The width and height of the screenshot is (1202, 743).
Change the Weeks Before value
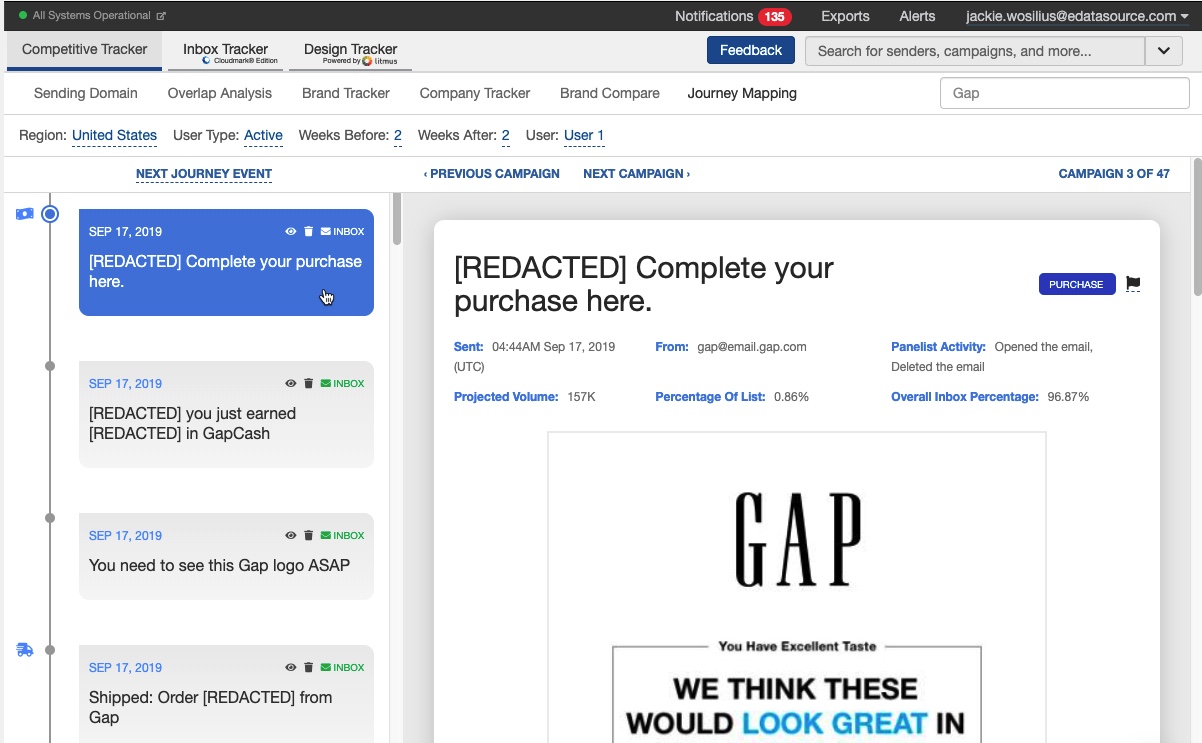tap(397, 135)
